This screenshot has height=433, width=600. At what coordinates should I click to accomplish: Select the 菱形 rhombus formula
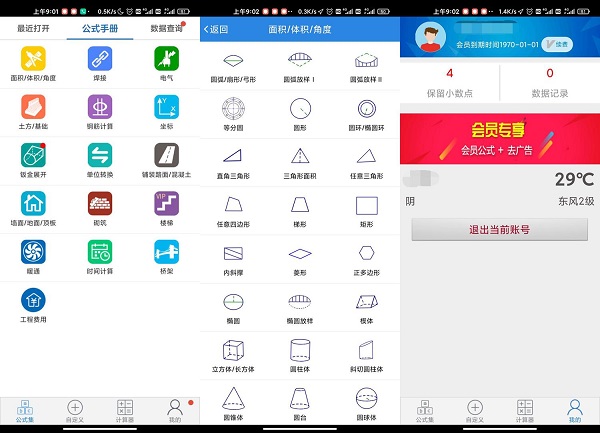tap(300, 260)
